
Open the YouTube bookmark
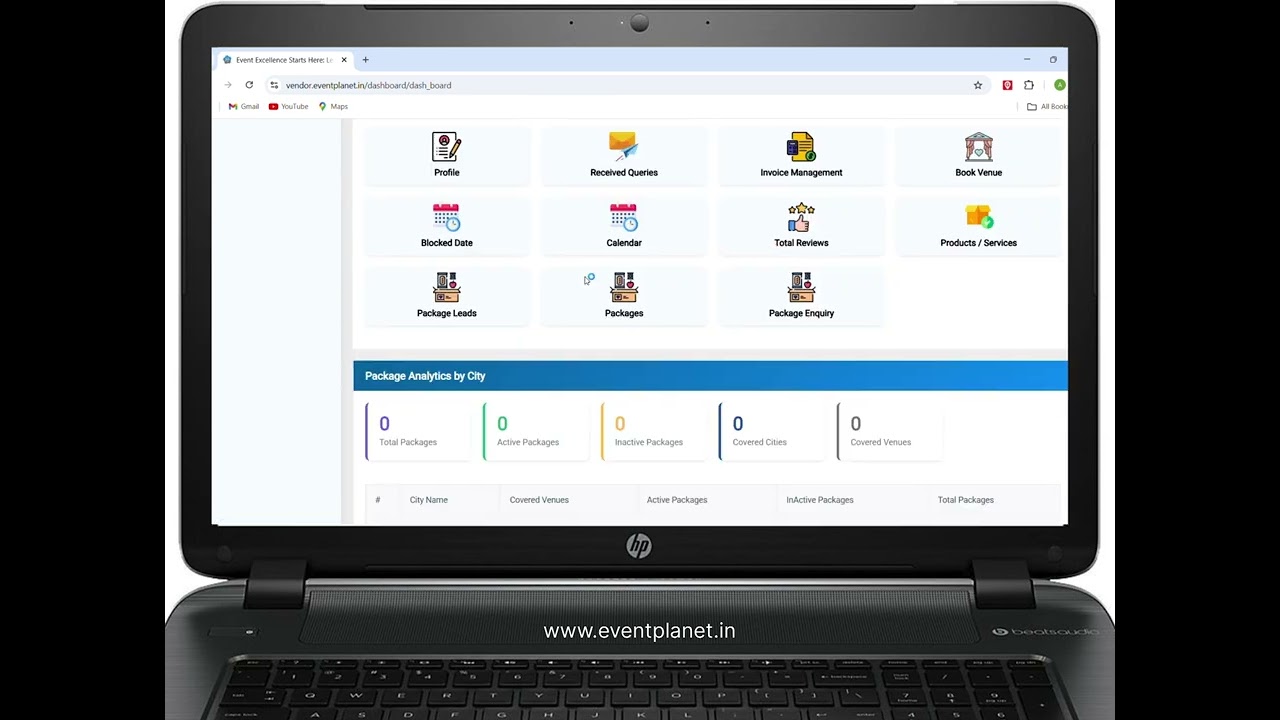(x=288, y=106)
